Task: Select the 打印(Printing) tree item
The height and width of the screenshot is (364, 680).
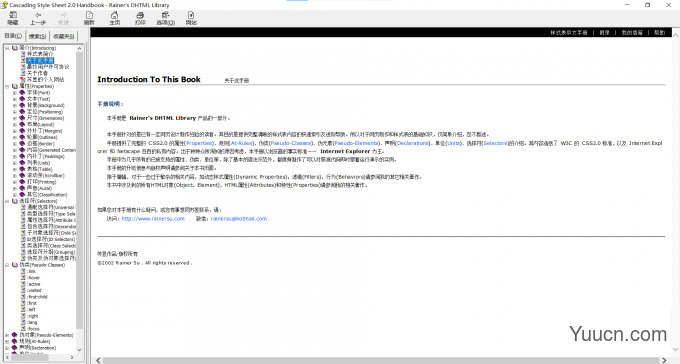Action: (x=42, y=182)
